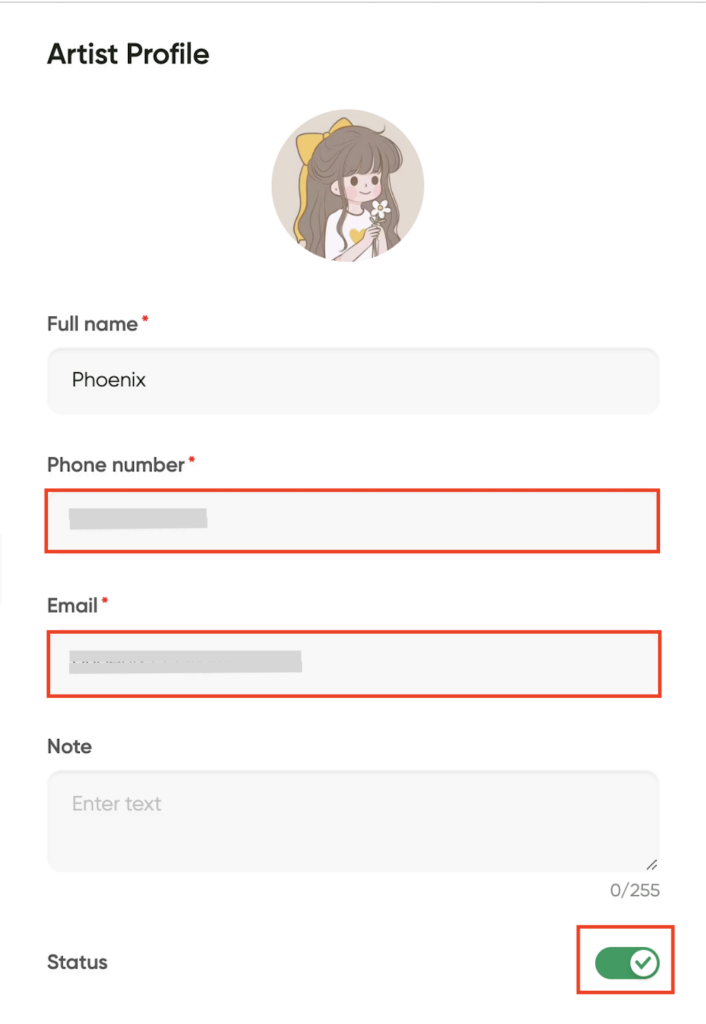Click the greyed-out email address value
The width and height of the screenshot is (706, 1024).
click(x=185, y=662)
